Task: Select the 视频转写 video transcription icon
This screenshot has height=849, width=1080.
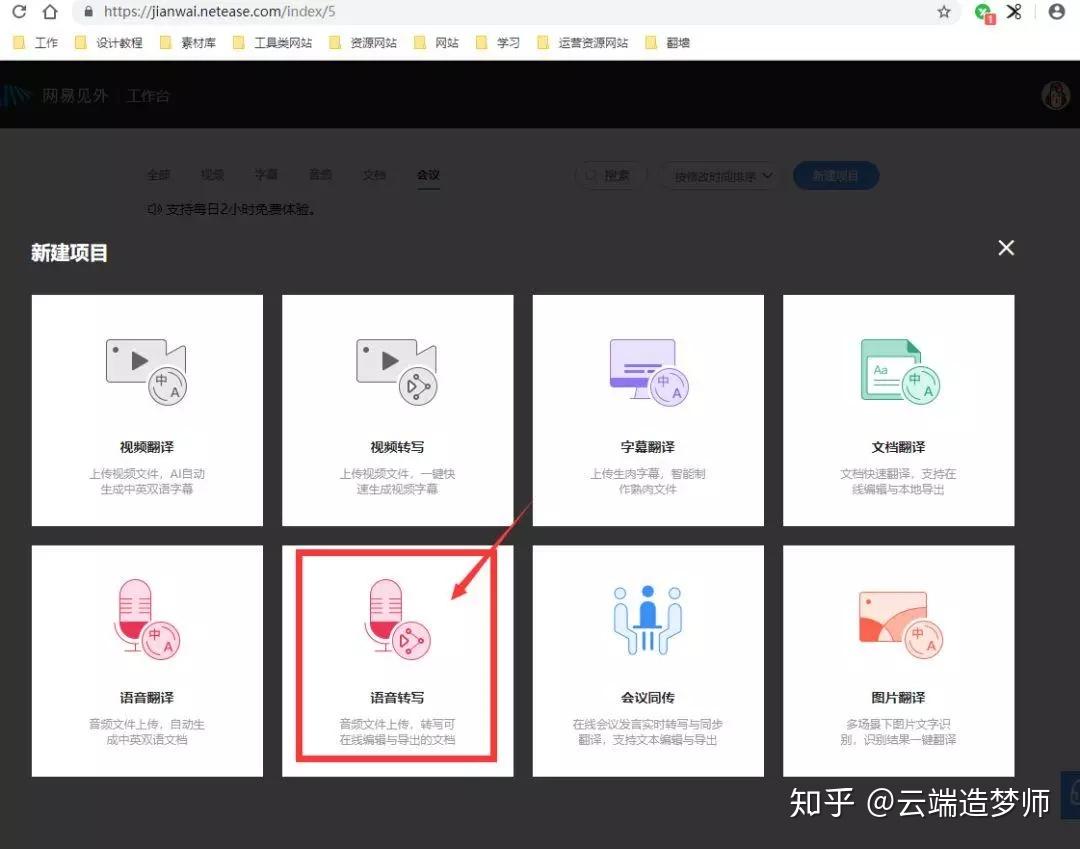Action: (397, 371)
